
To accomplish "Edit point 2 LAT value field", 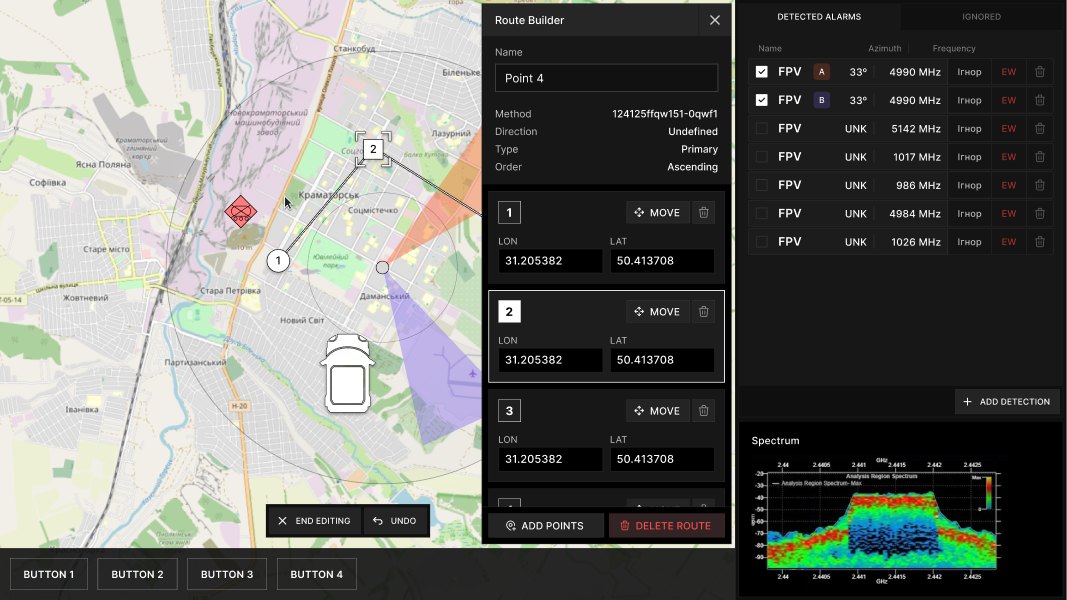I will pos(662,360).
